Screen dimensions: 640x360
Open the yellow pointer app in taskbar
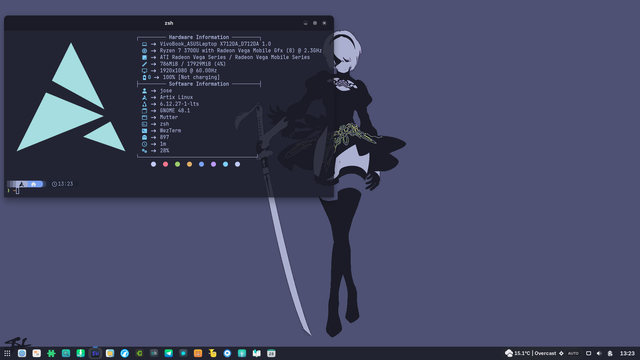213,353
